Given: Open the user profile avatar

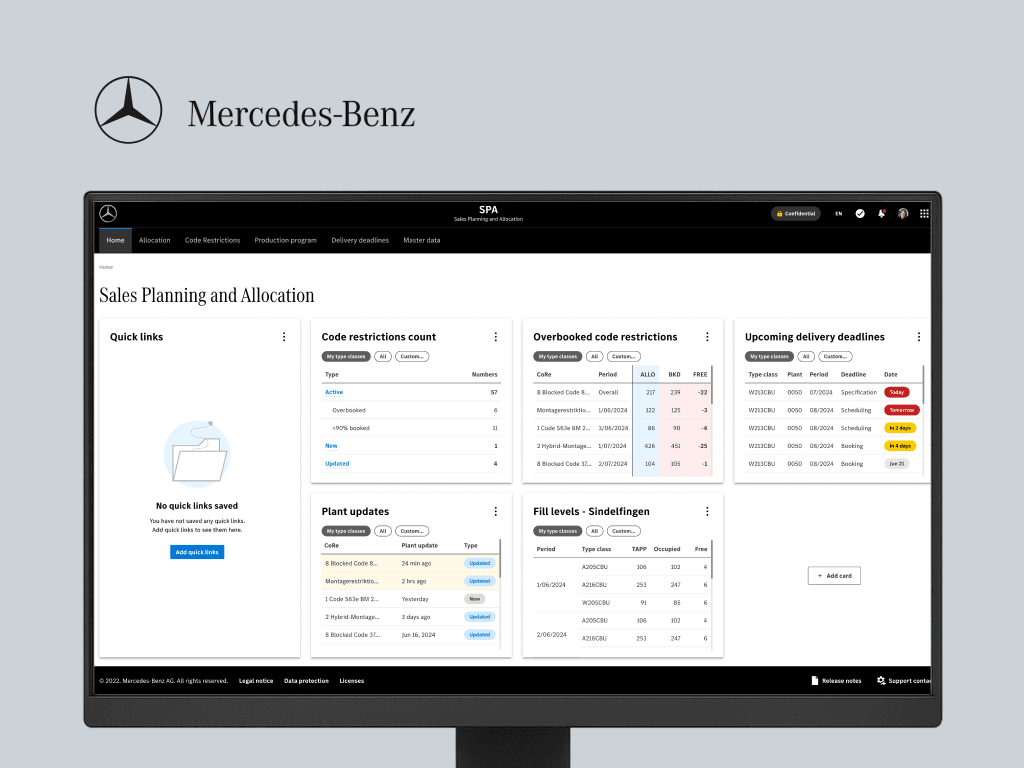Looking at the screenshot, I should point(903,213).
